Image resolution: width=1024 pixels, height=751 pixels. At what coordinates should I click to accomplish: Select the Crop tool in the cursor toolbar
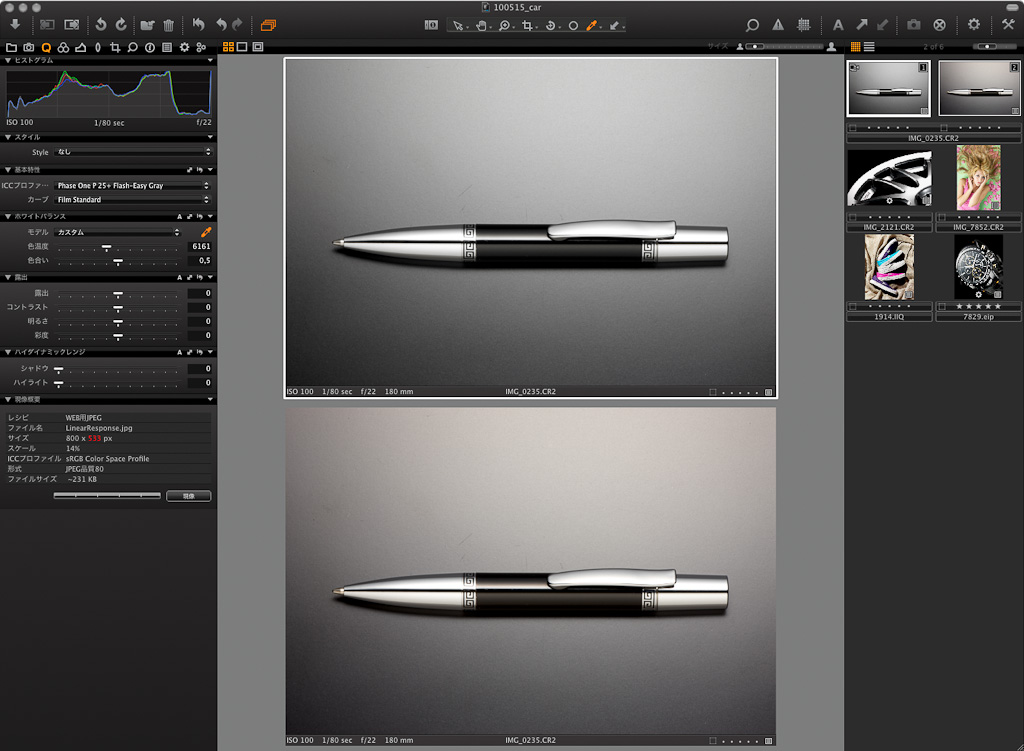click(x=527, y=24)
